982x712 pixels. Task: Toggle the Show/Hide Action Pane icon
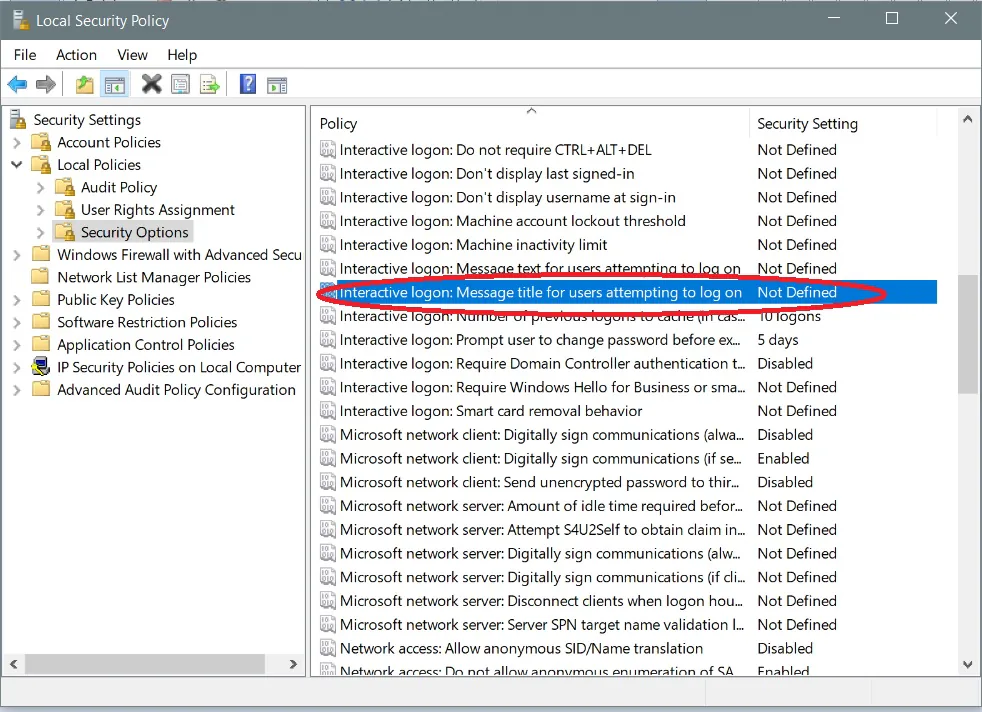coord(277,85)
